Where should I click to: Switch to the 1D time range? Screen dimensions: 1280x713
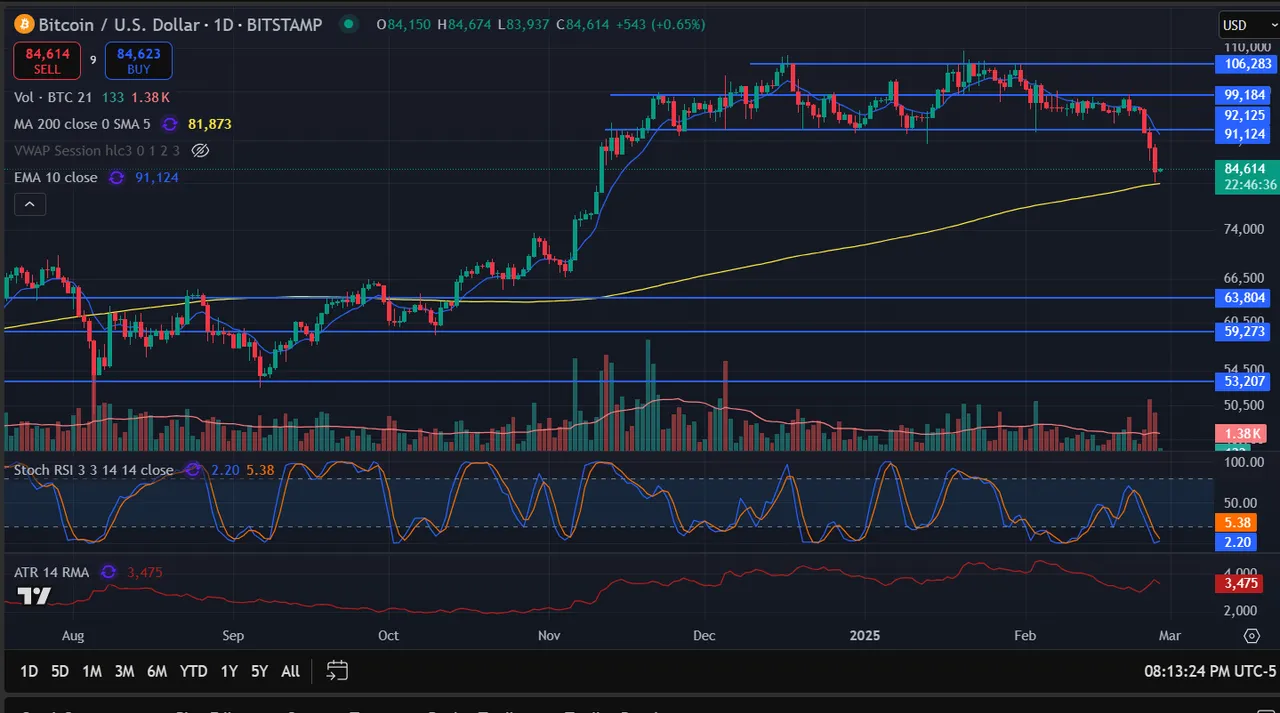(x=28, y=671)
